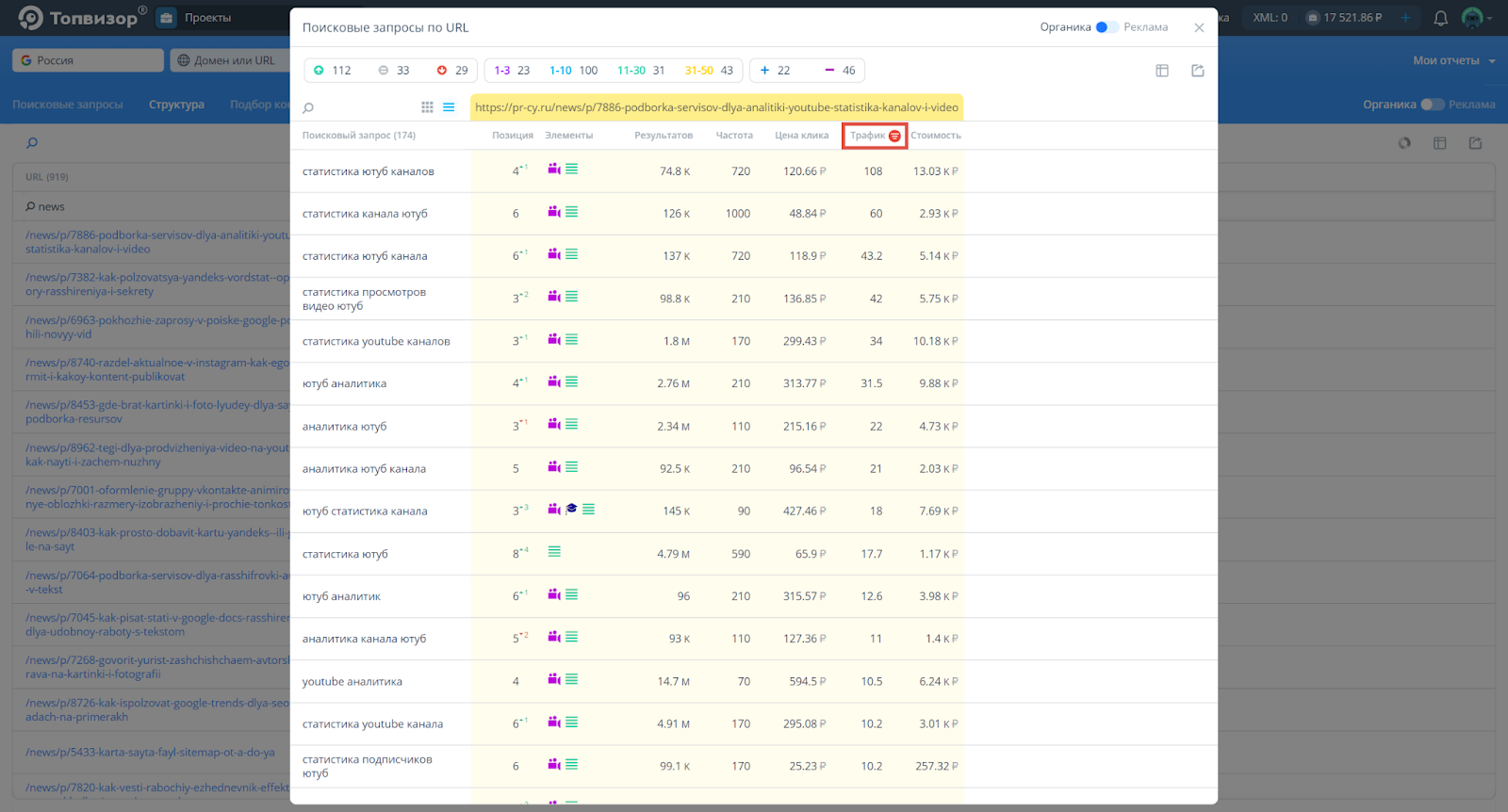This screenshot has height=812, width=1508.
Task: Close the Поисковые запросы по URL dialog
Action: click(1199, 27)
